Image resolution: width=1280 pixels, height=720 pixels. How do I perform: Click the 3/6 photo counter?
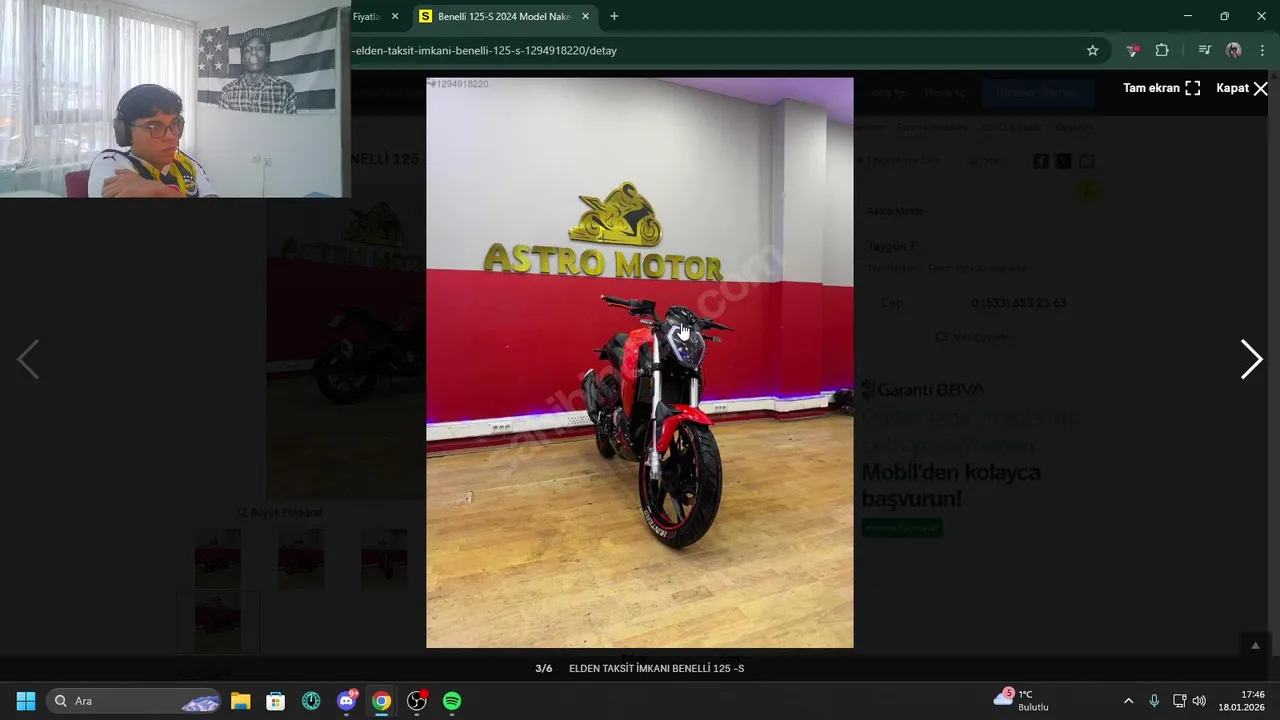point(543,668)
